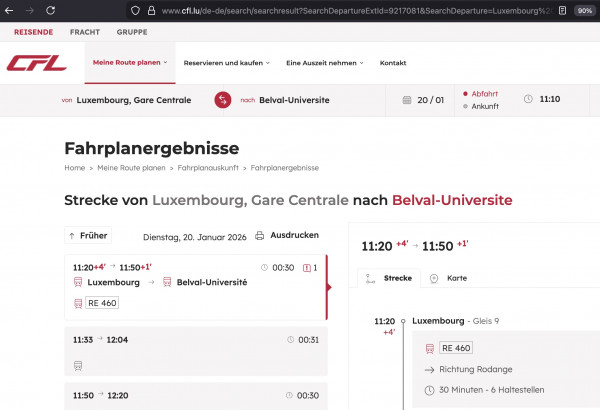Open the calendar date picker icon
Viewport: 600px width, 410px height.
[407, 100]
